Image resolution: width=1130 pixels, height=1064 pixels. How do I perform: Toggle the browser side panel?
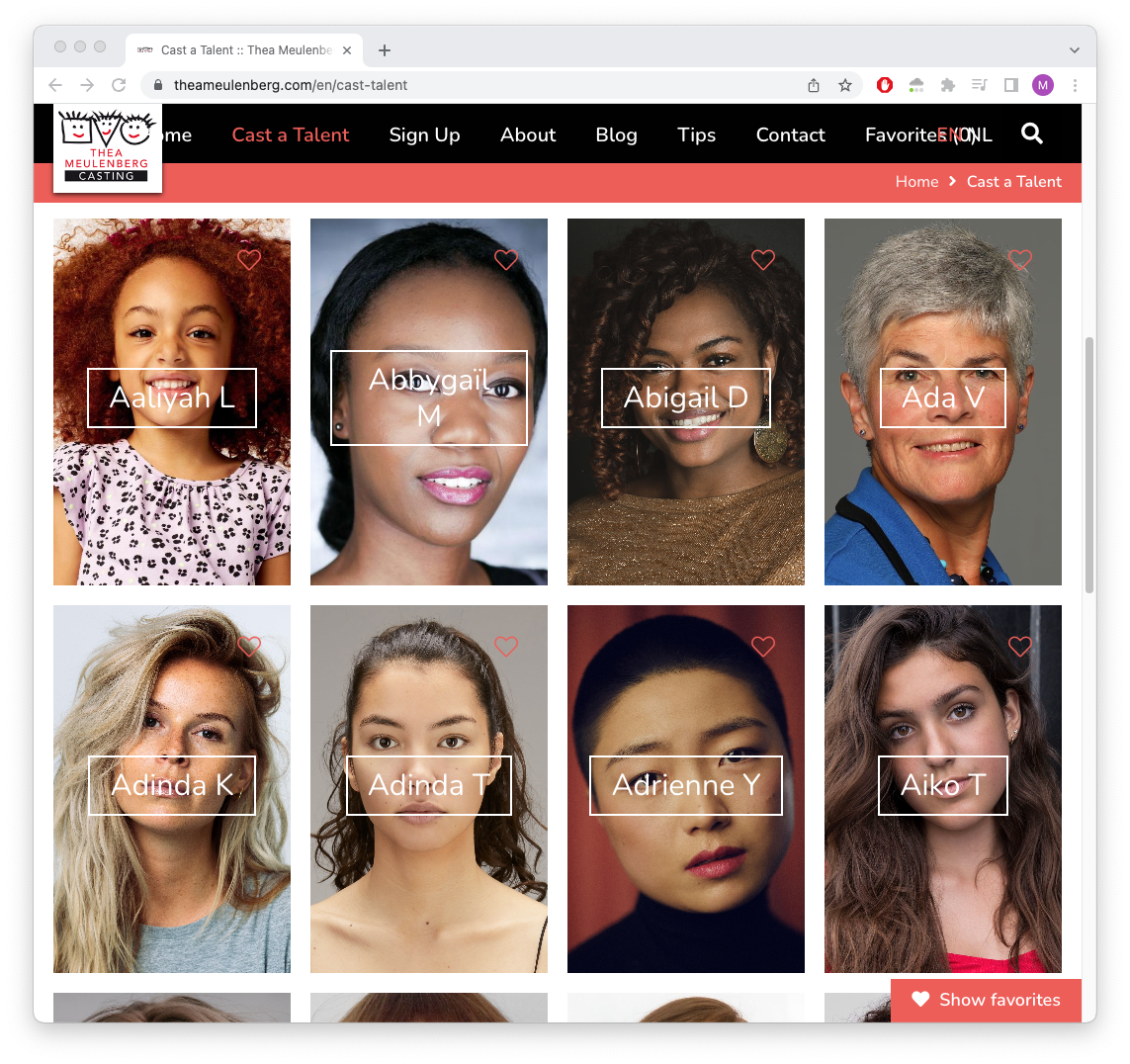coord(1011,85)
